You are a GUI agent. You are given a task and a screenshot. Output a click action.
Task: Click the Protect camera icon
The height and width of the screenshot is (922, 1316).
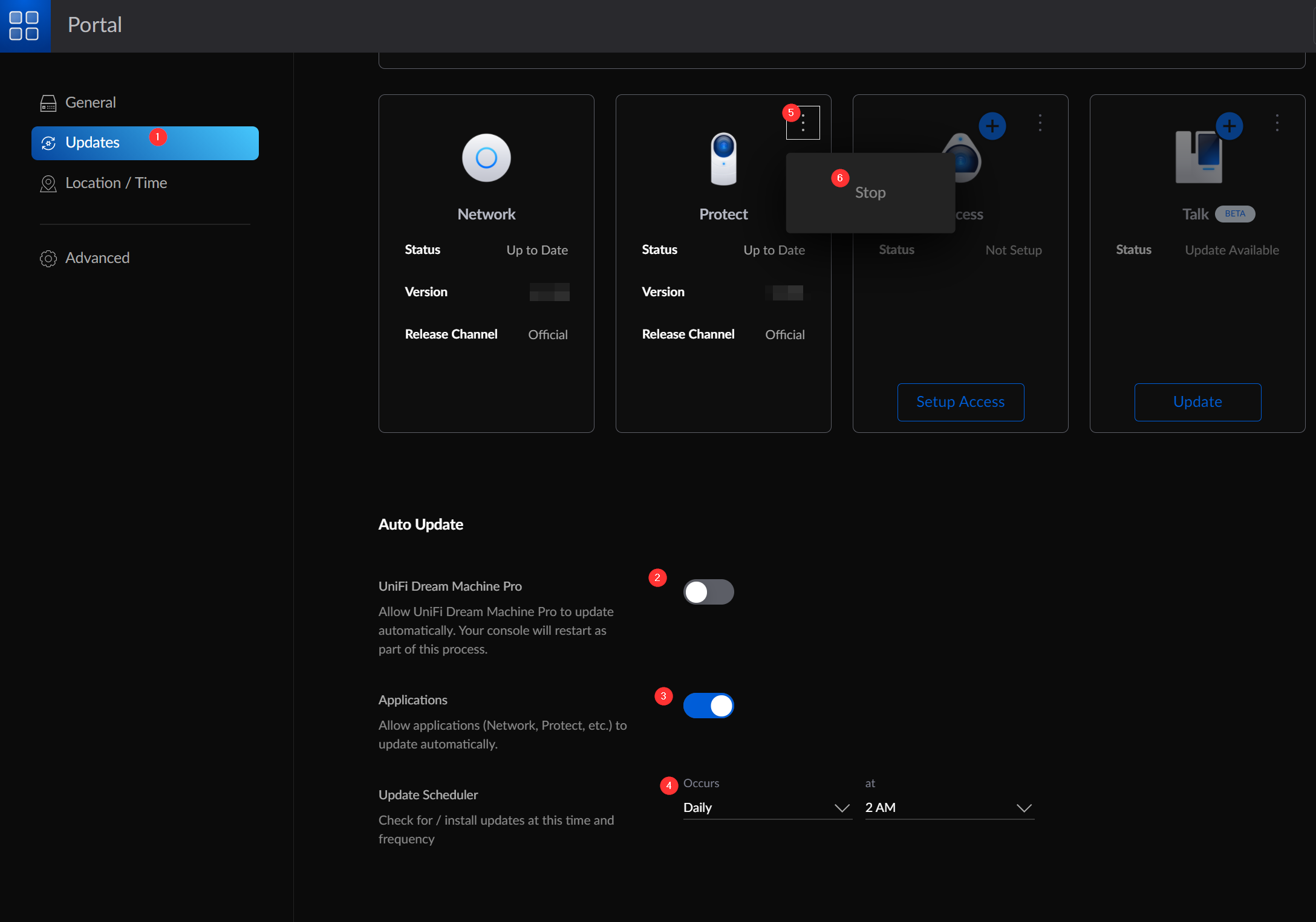[x=723, y=158]
